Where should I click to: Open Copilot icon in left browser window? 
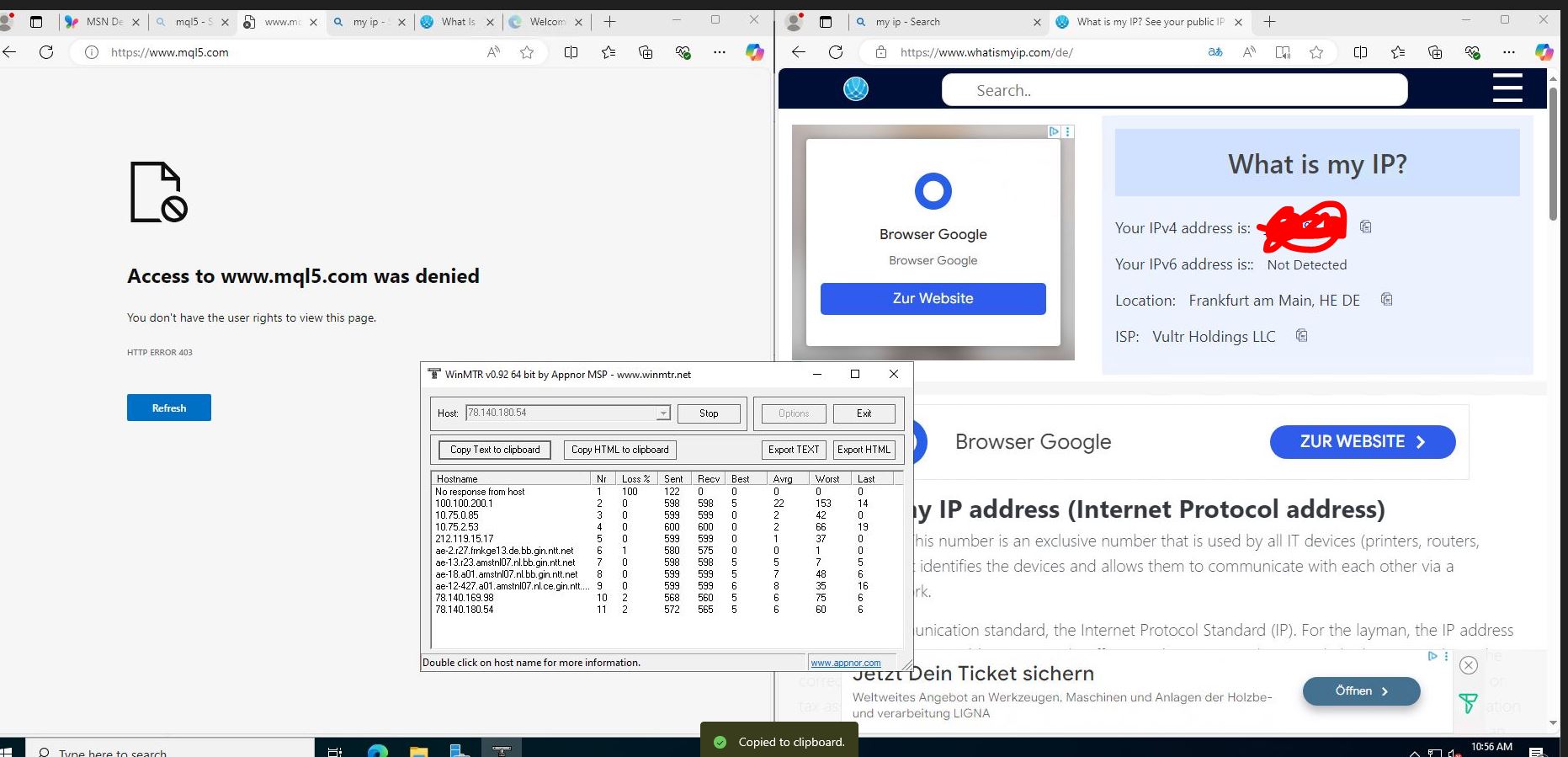[754, 52]
